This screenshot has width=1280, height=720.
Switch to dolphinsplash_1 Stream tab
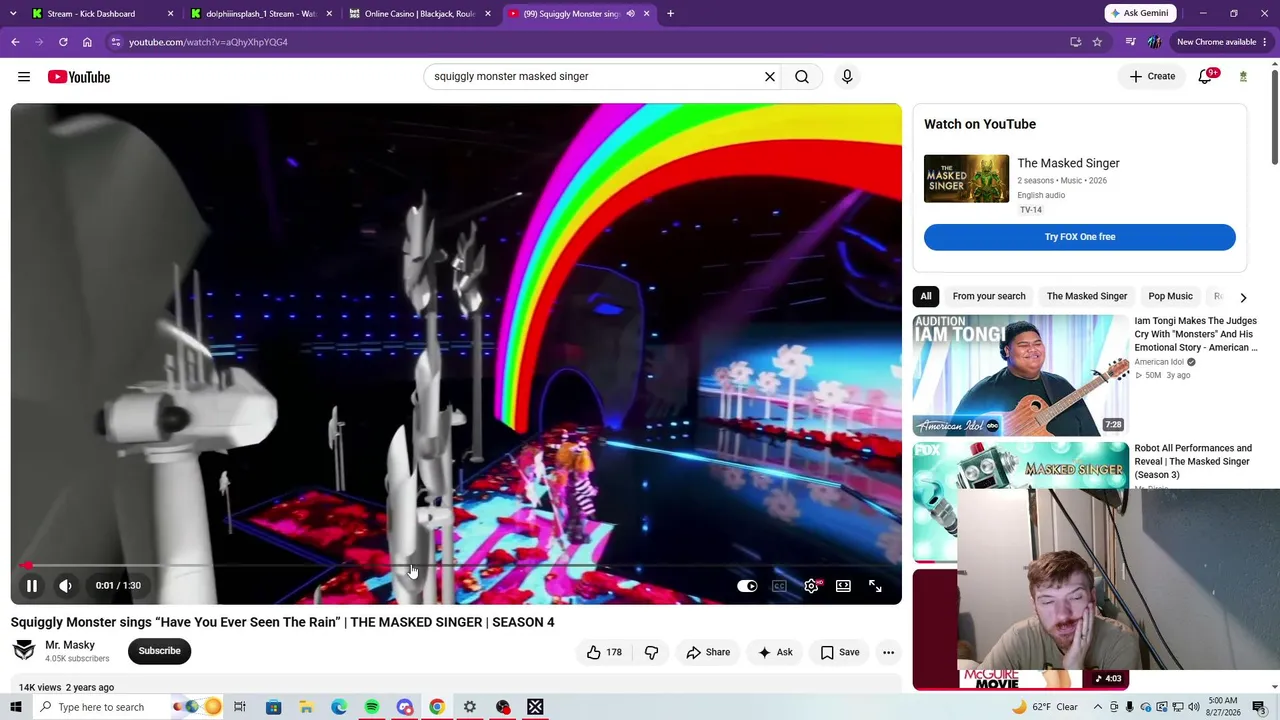coord(261,14)
